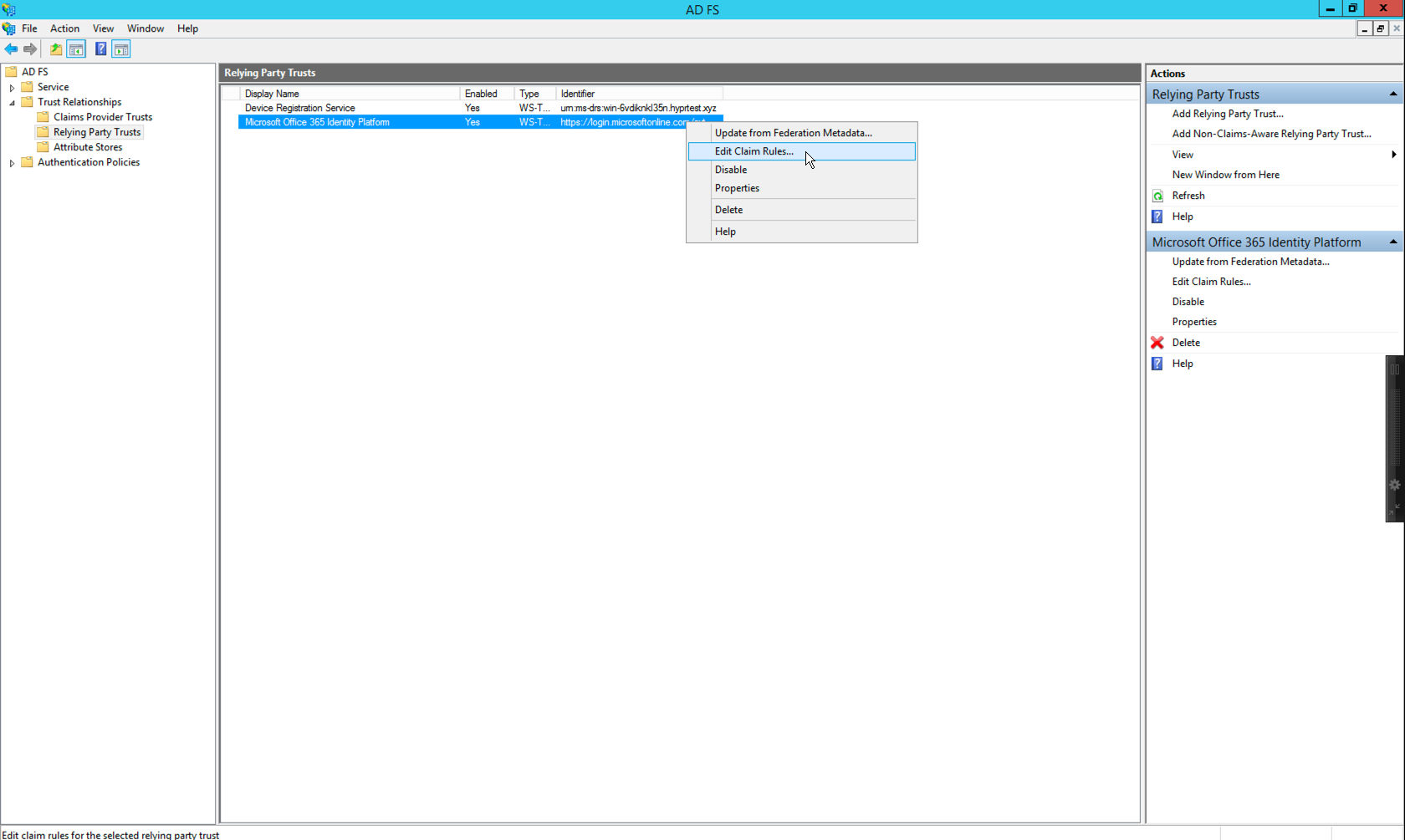Click the green Refresh icon in Actions pane
The height and width of the screenshot is (840, 1405).
click(x=1157, y=196)
